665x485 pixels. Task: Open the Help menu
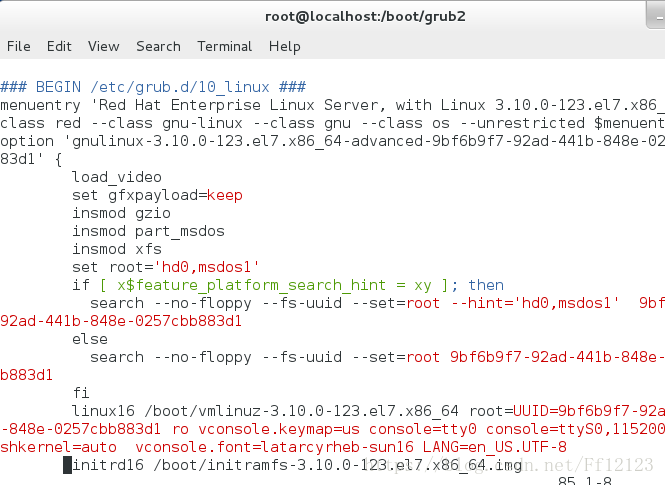[x=285, y=46]
